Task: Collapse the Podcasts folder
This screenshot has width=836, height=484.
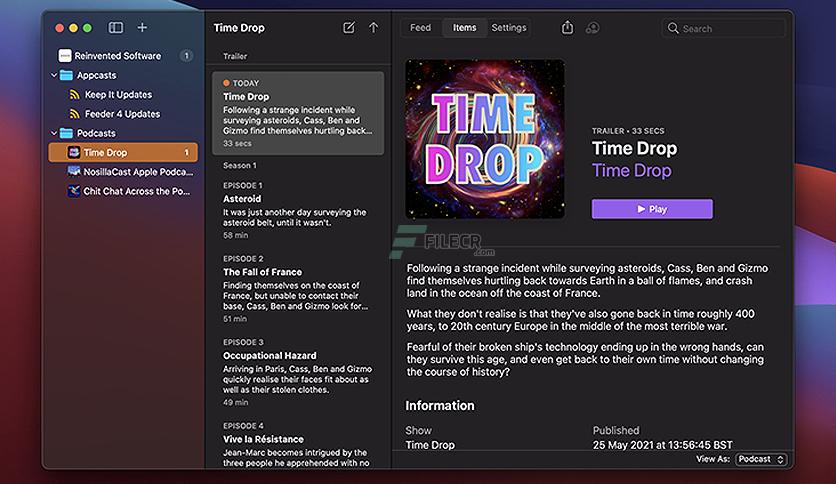Action: tap(54, 133)
